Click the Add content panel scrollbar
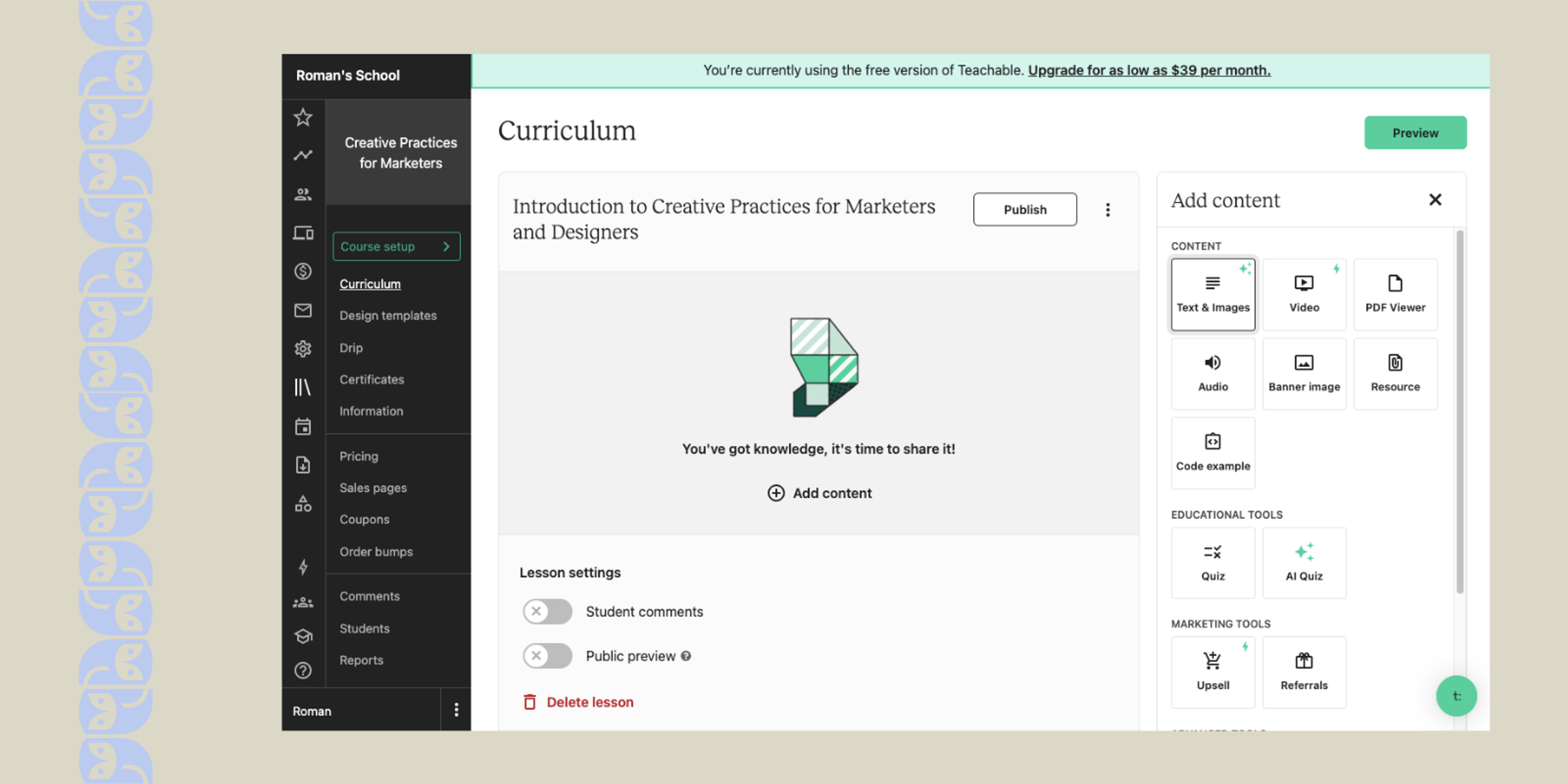This screenshot has height=784, width=1568. coord(1459,412)
